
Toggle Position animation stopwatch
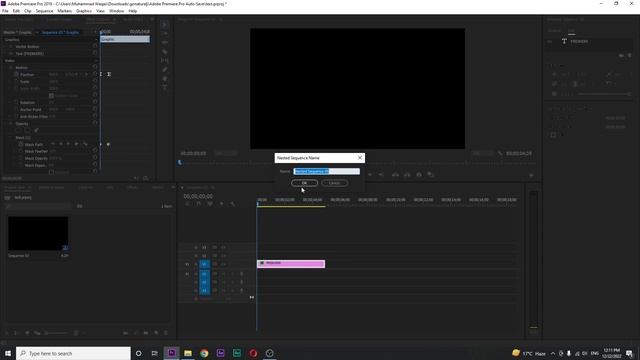click(16, 75)
